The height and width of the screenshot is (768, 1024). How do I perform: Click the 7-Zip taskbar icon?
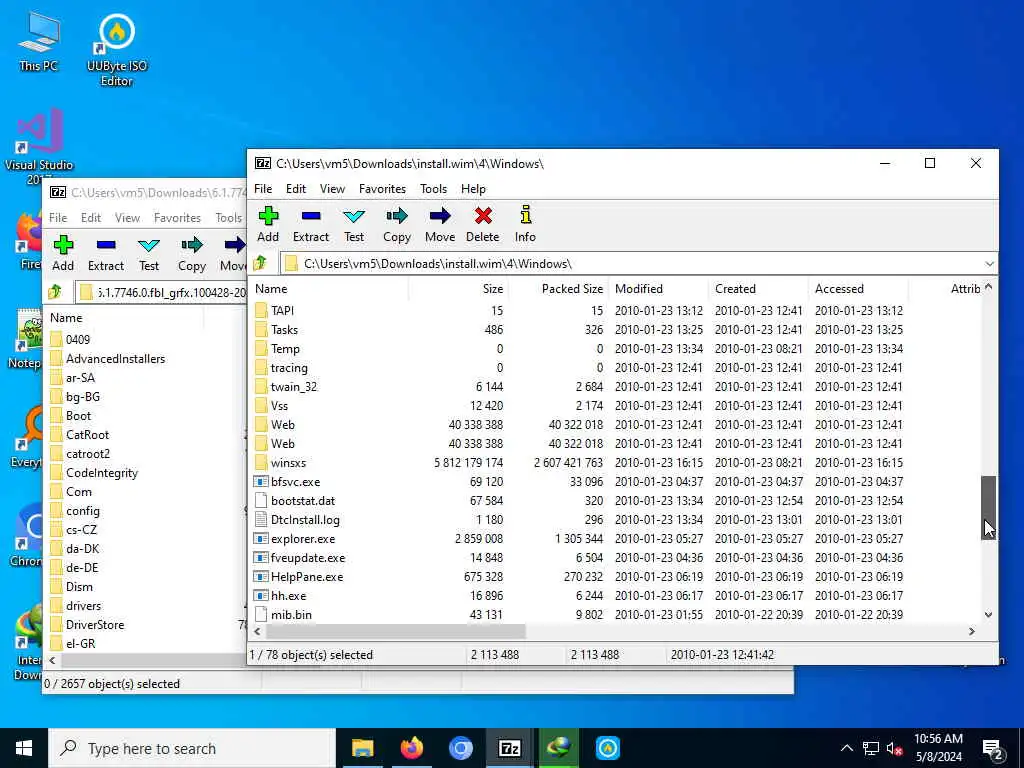pos(509,748)
